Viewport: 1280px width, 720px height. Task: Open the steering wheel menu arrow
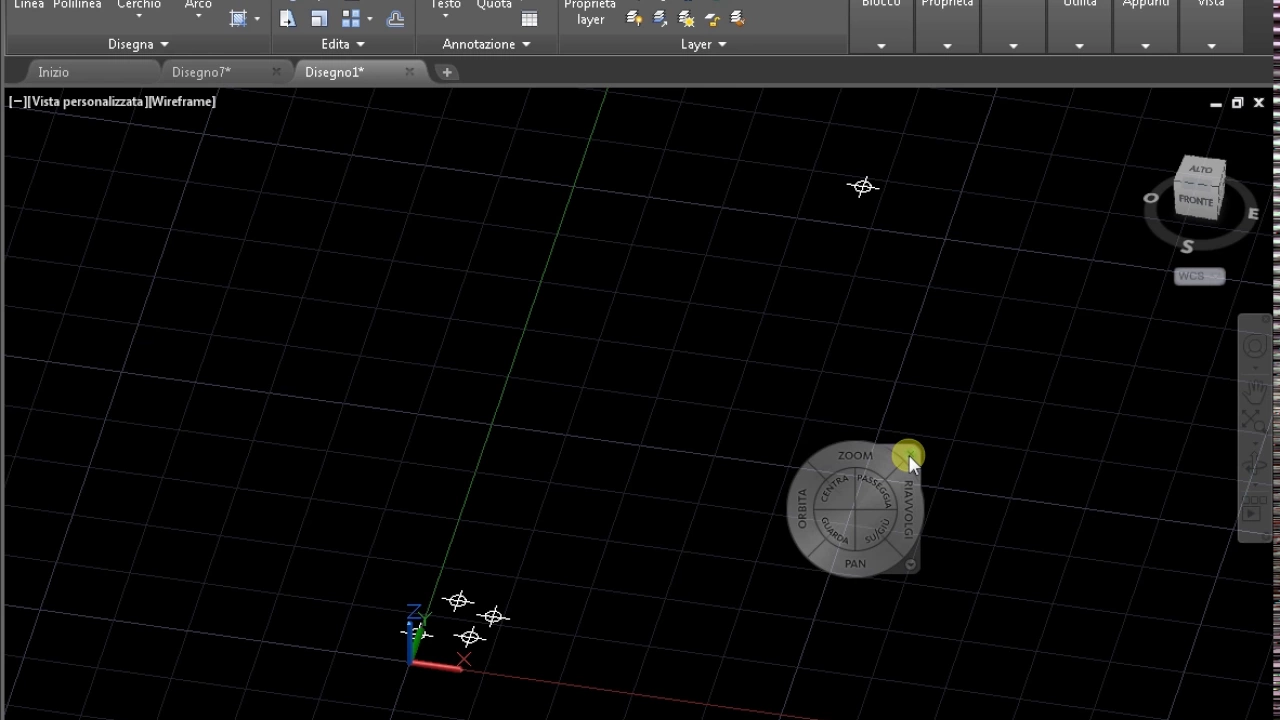[910, 565]
